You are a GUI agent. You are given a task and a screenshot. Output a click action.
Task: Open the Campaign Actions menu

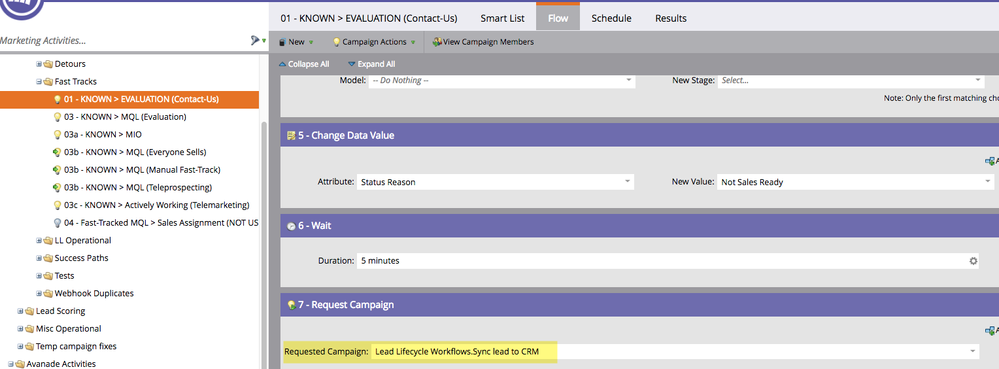tap(373, 42)
